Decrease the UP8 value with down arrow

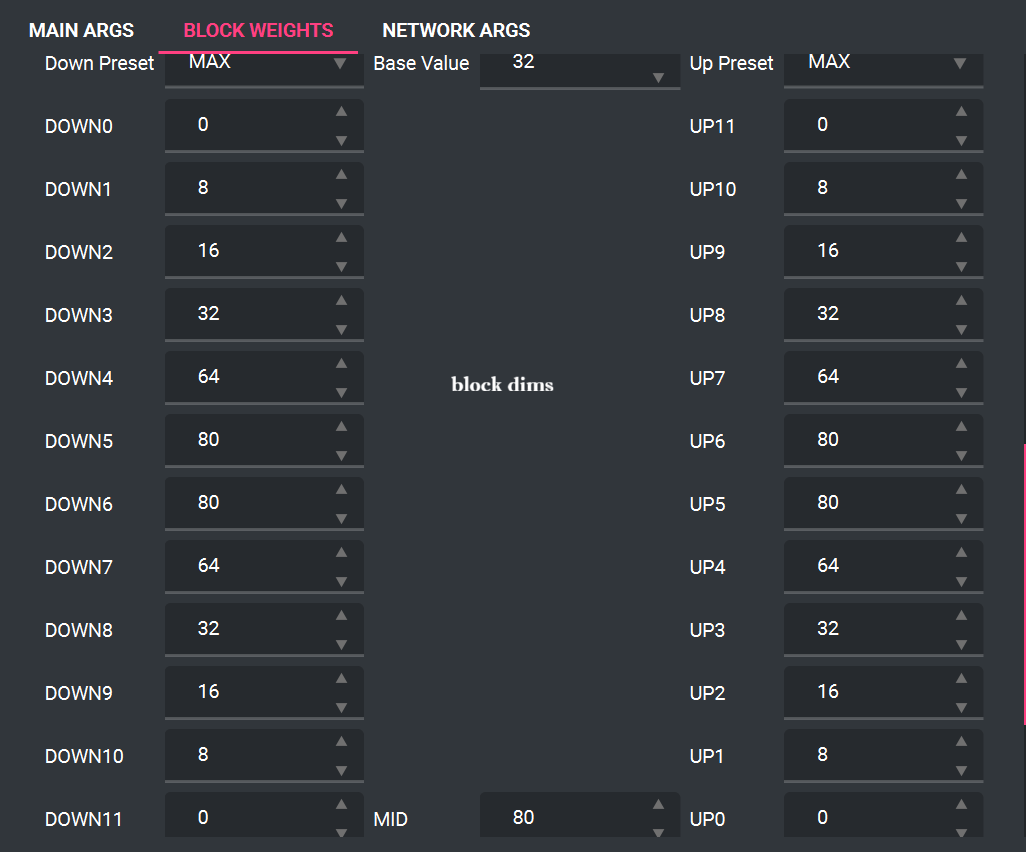coord(961,330)
